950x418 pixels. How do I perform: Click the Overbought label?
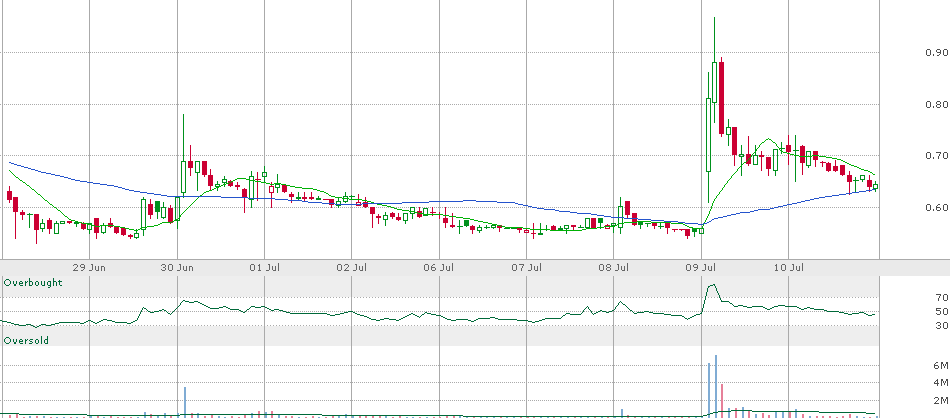click(33, 282)
